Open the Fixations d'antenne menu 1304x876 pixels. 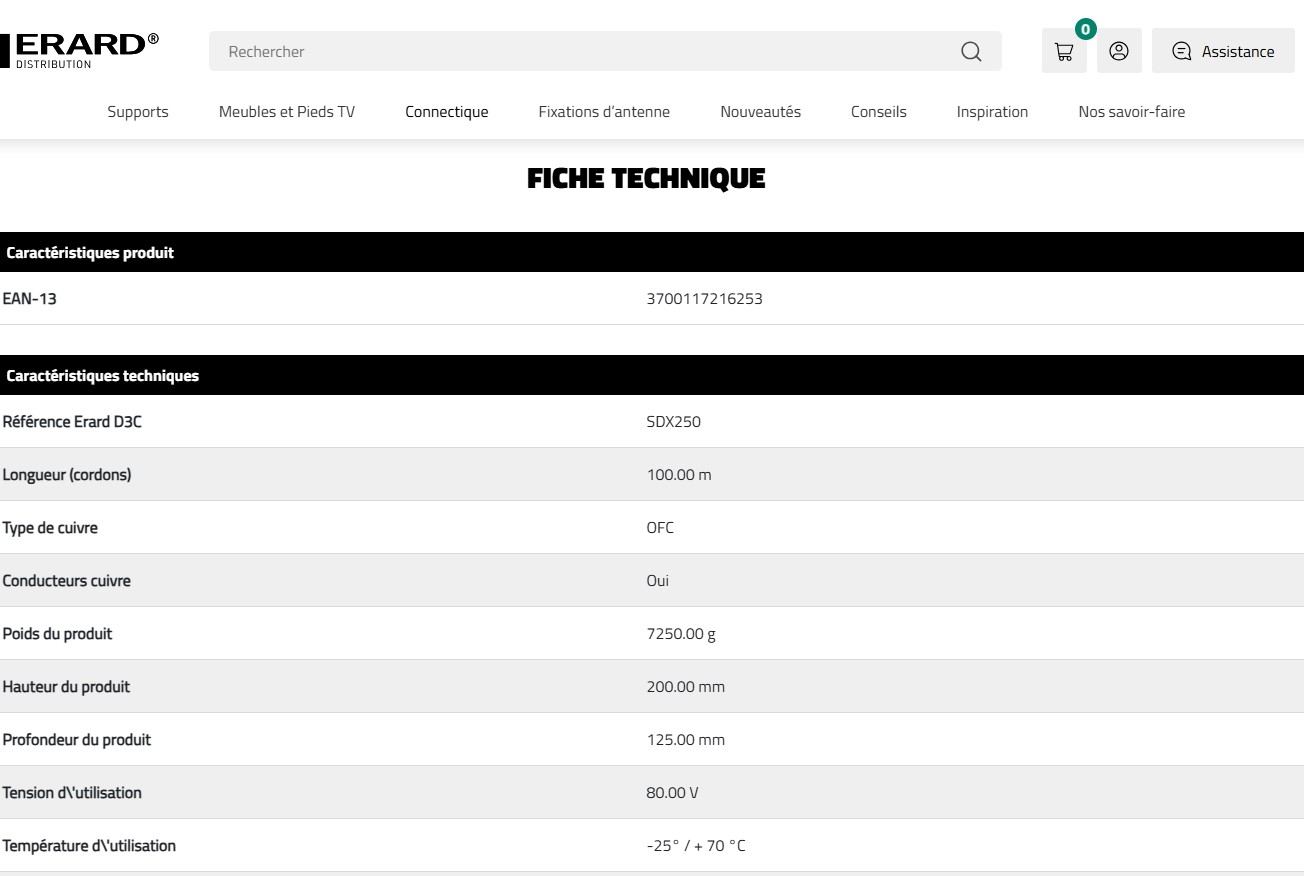click(x=604, y=112)
